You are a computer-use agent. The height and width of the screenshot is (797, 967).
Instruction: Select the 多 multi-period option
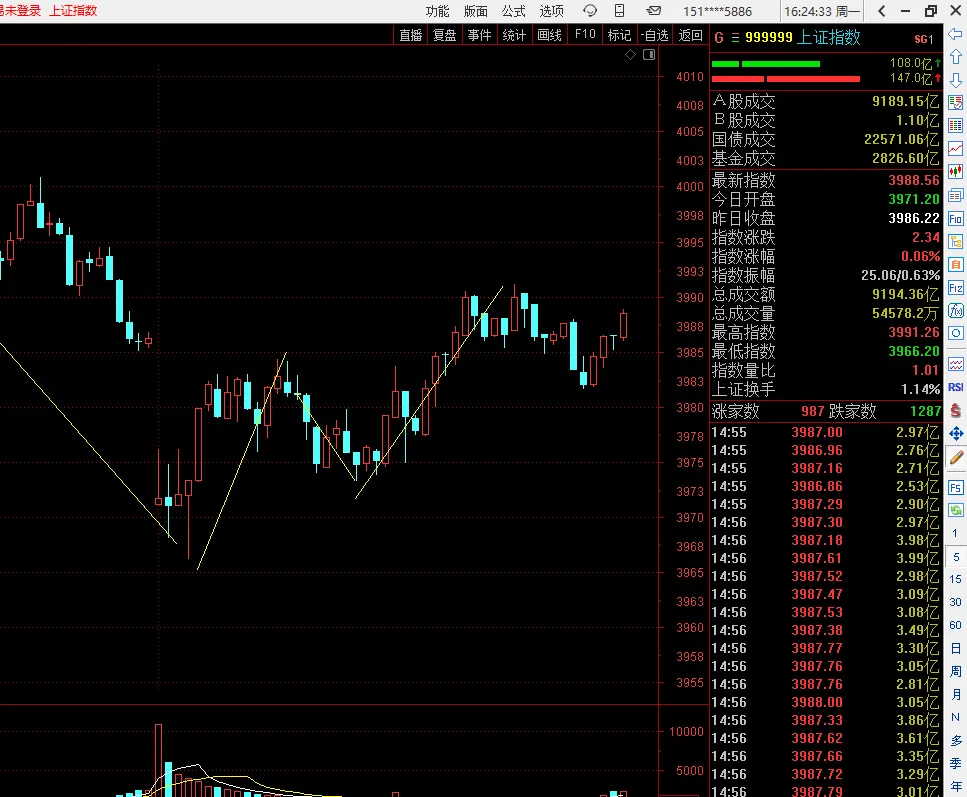[955, 740]
